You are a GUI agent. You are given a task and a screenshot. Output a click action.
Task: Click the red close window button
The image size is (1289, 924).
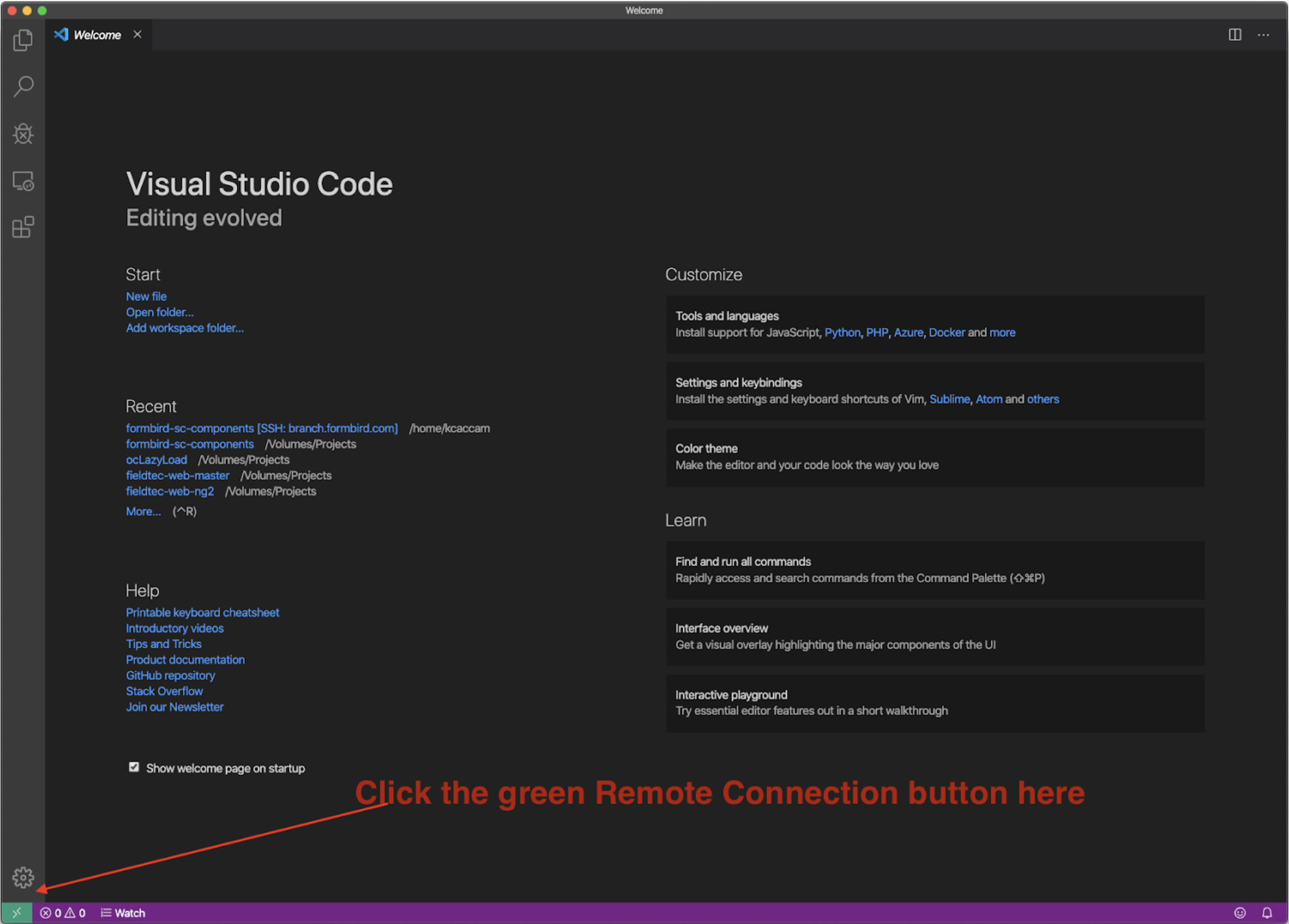12,10
